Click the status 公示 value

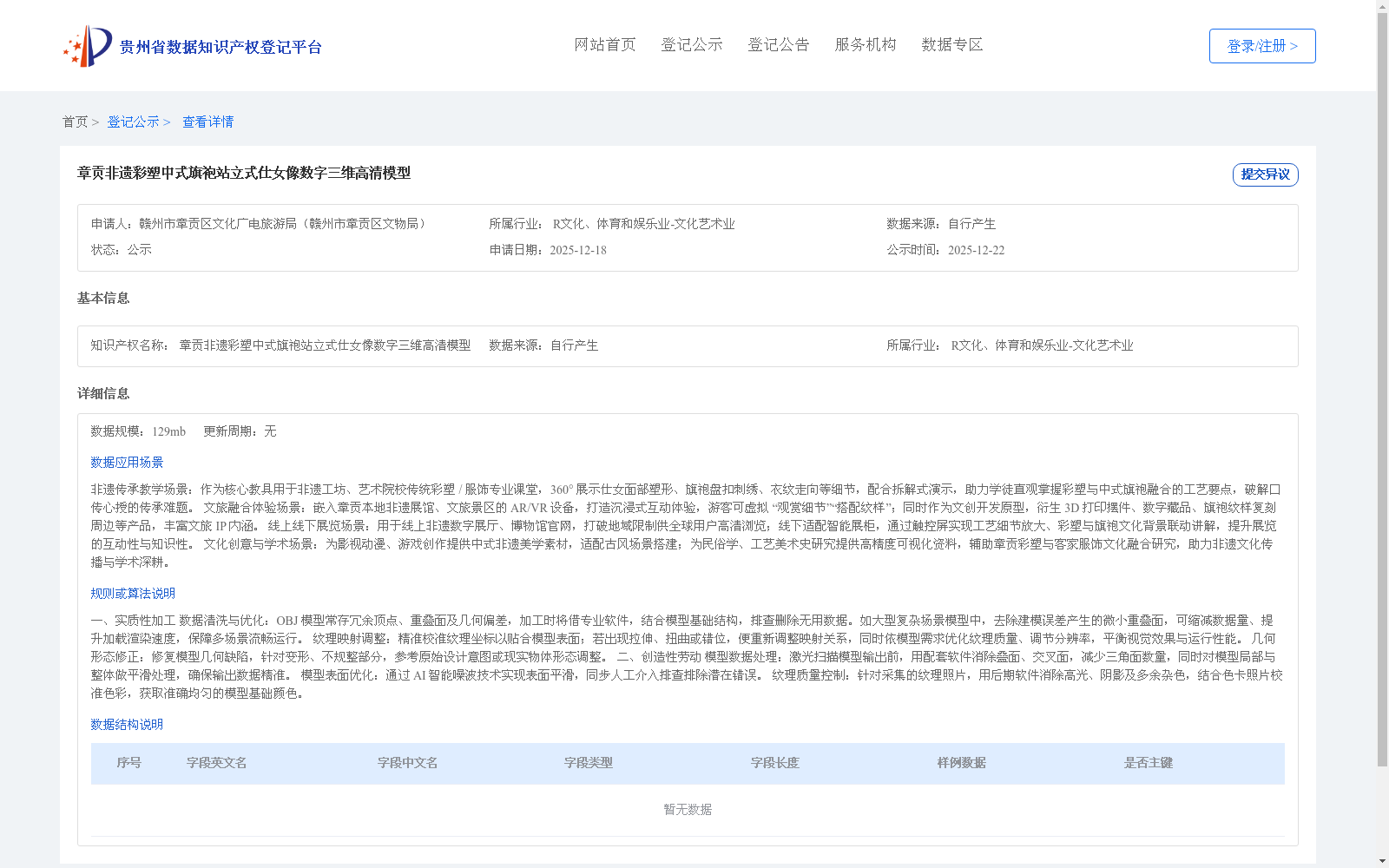click(140, 250)
